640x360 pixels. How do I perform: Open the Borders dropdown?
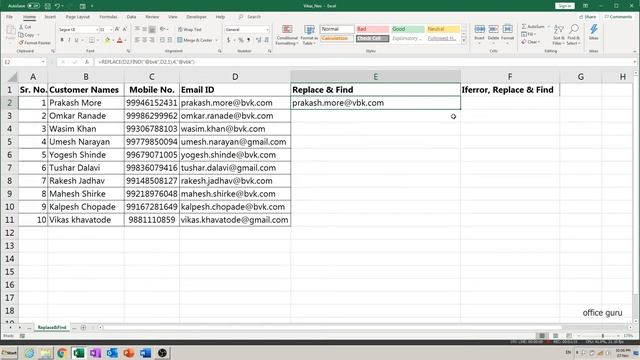point(98,40)
